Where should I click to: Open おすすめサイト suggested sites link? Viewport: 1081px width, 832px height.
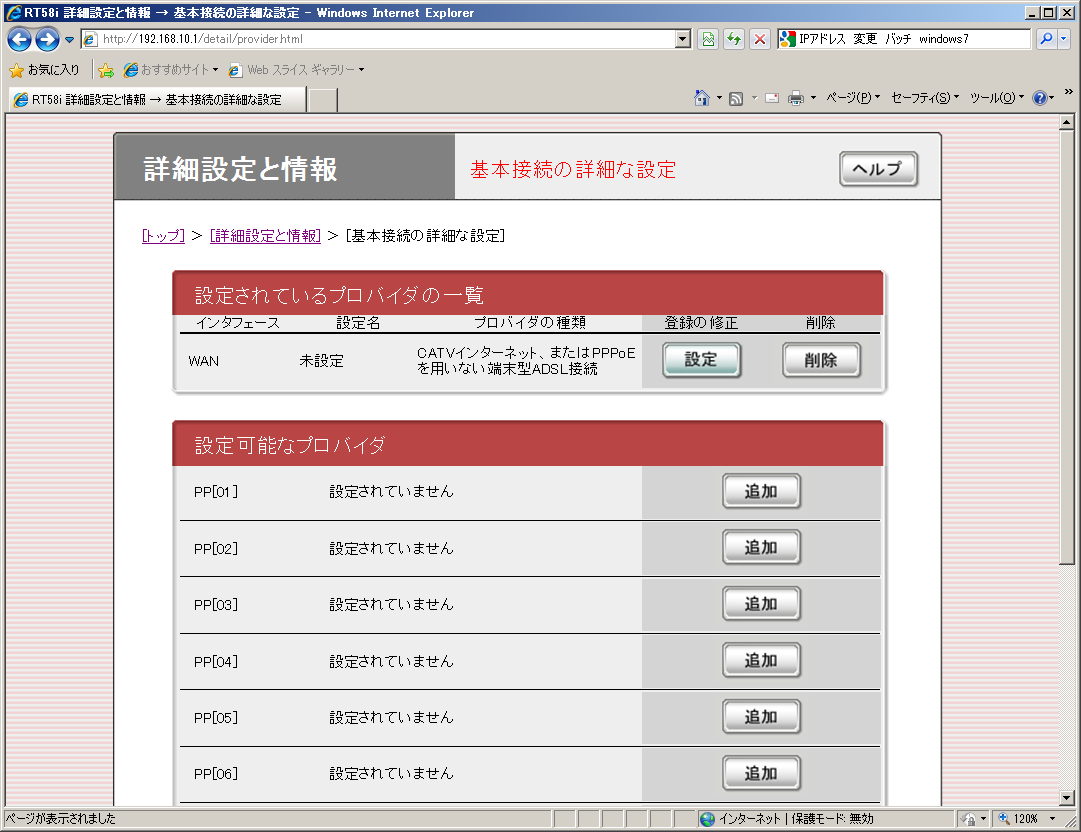(171, 70)
